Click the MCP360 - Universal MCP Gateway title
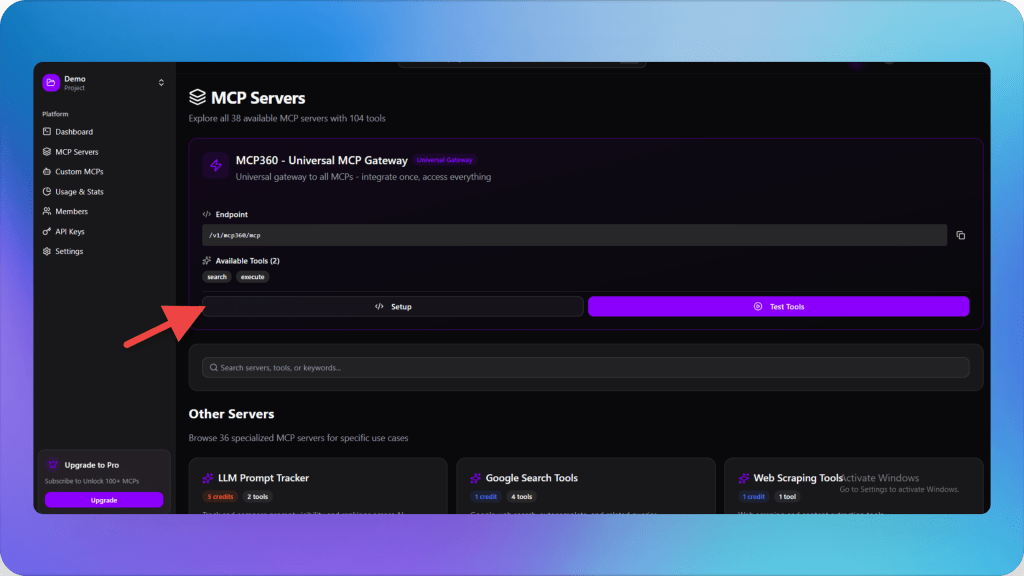Screen dimensions: 1024x576 [321, 160]
